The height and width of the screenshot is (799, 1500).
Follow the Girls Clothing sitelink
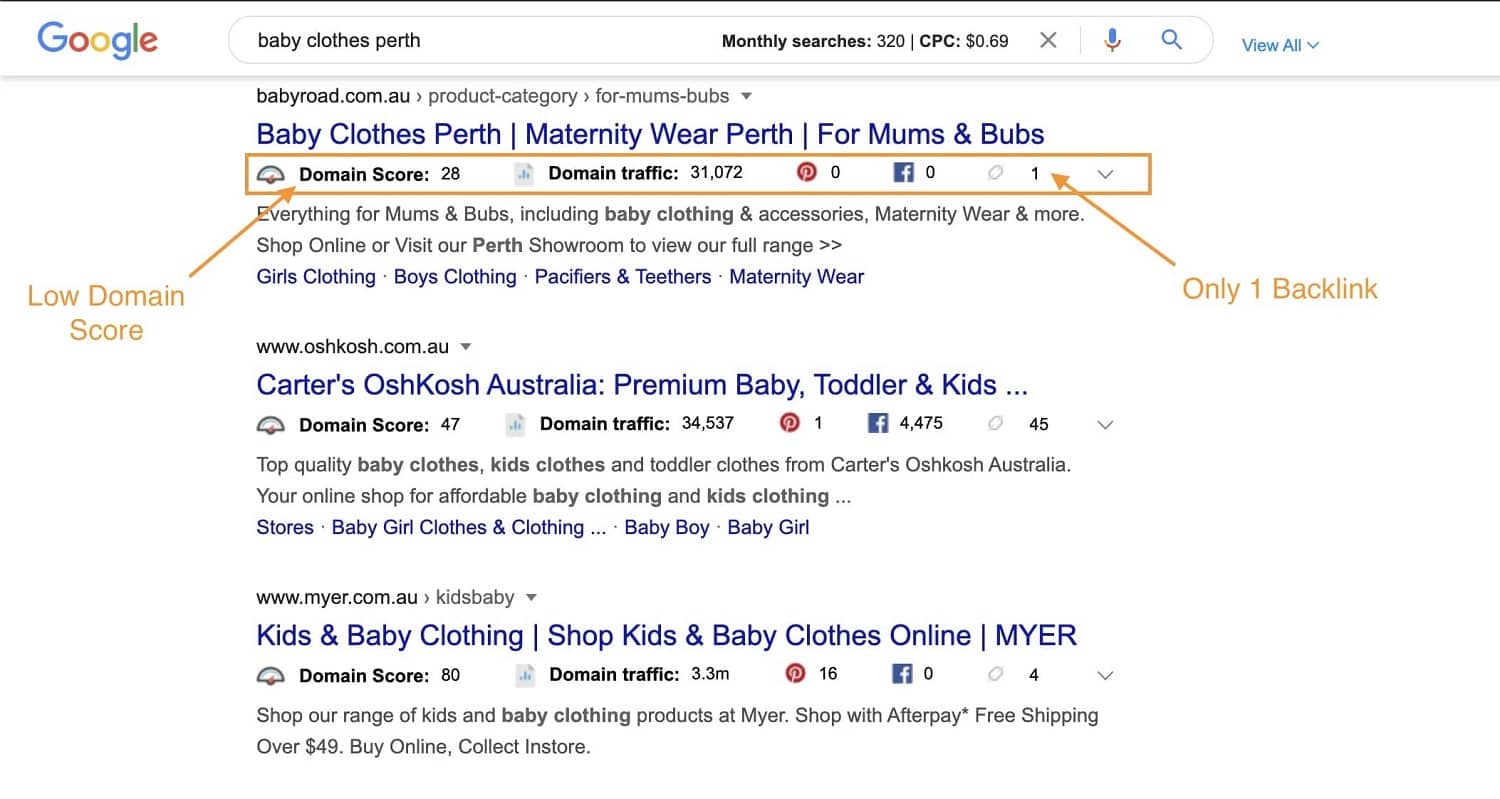[x=316, y=277]
